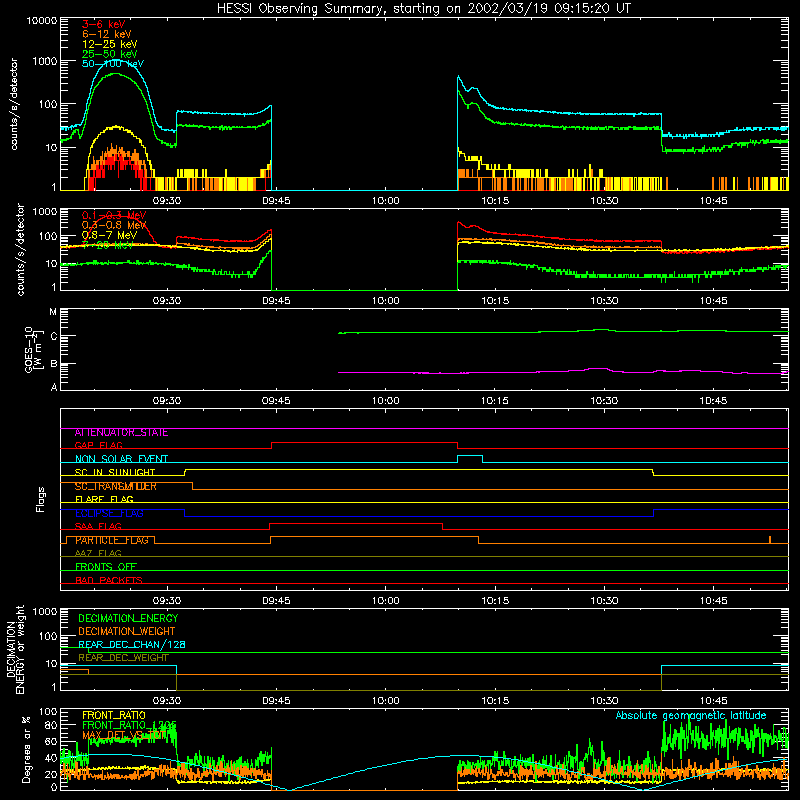Image resolution: width=800 pixels, height=800 pixels.
Task: Click the DECIMATION_ENERGY legend label
Action: click(x=128, y=618)
